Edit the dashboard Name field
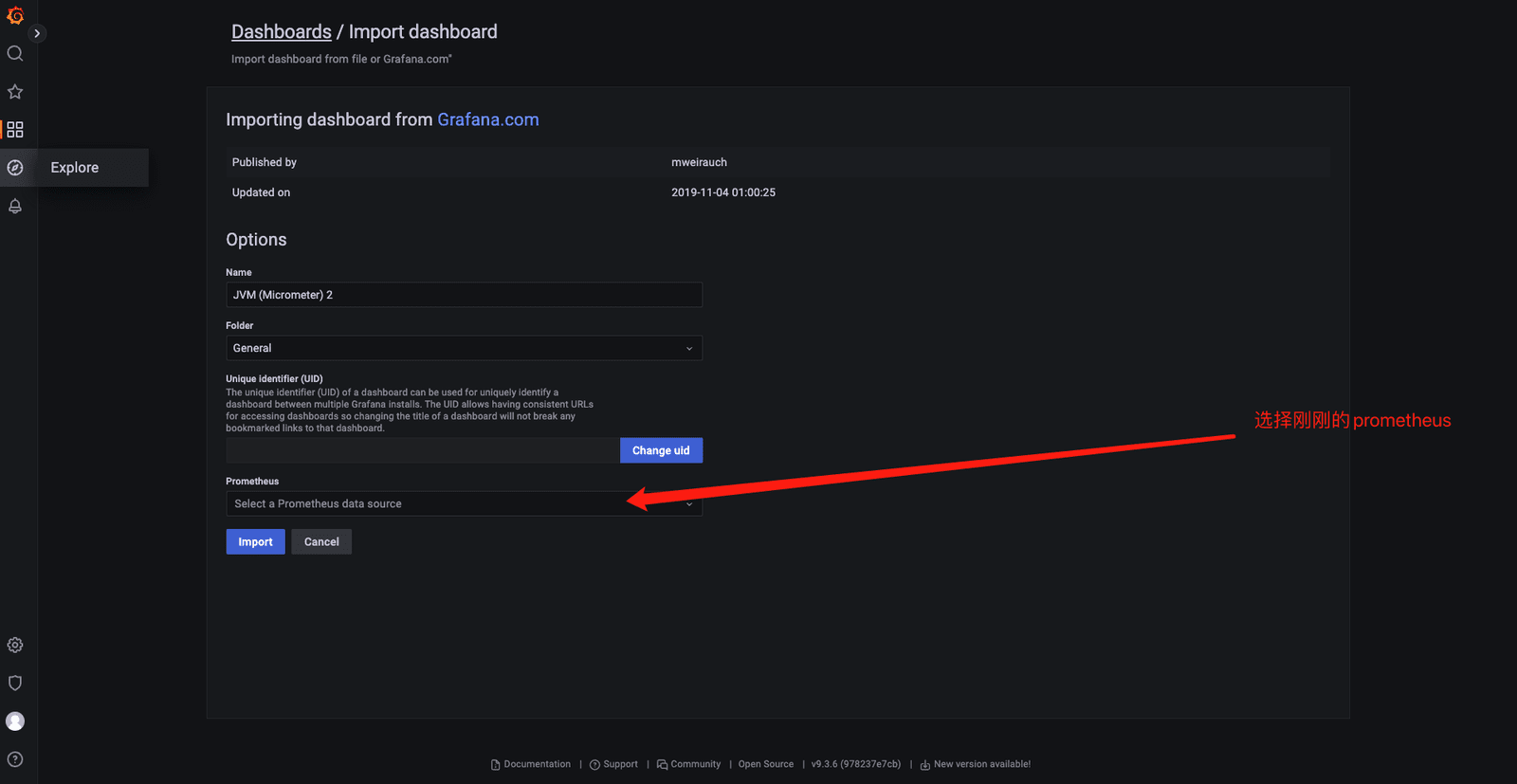The width and height of the screenshot is (1517, 784). [x=464, y=295]
